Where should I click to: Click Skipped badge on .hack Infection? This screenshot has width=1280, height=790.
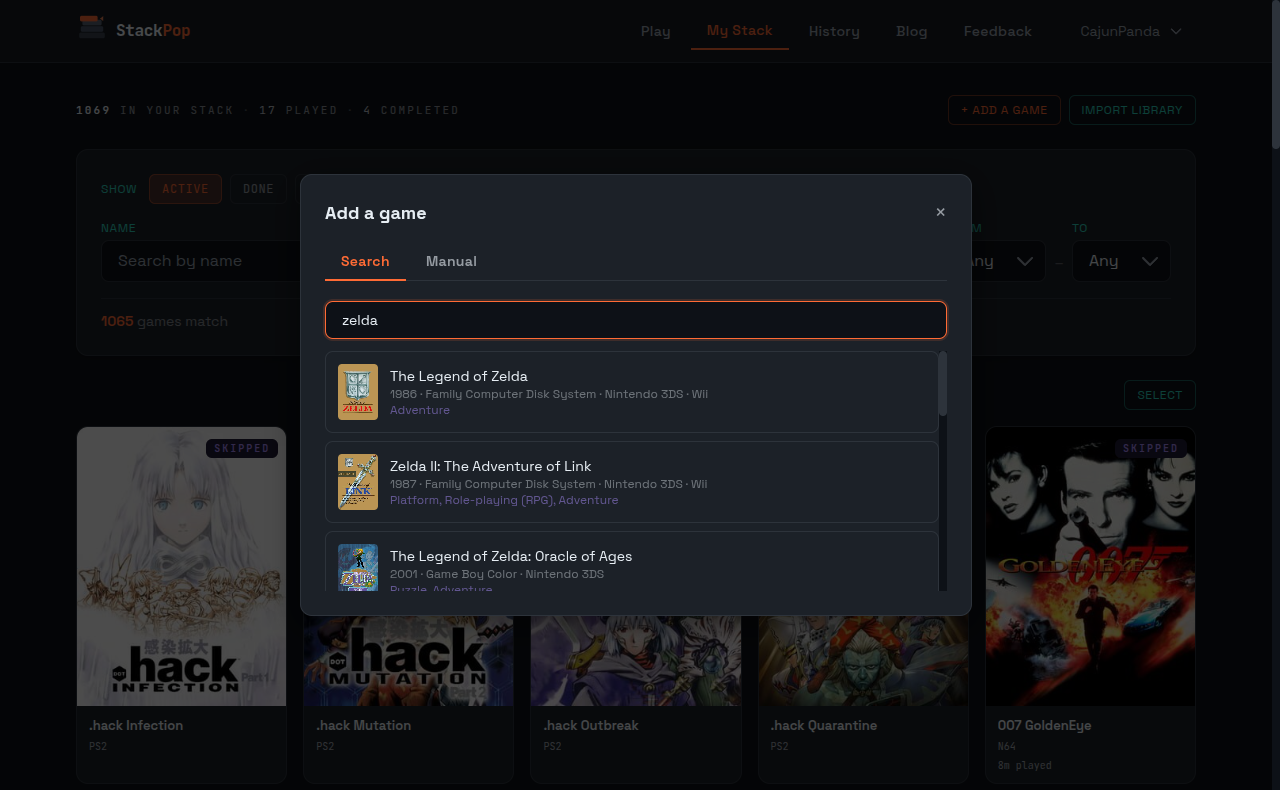242,448
